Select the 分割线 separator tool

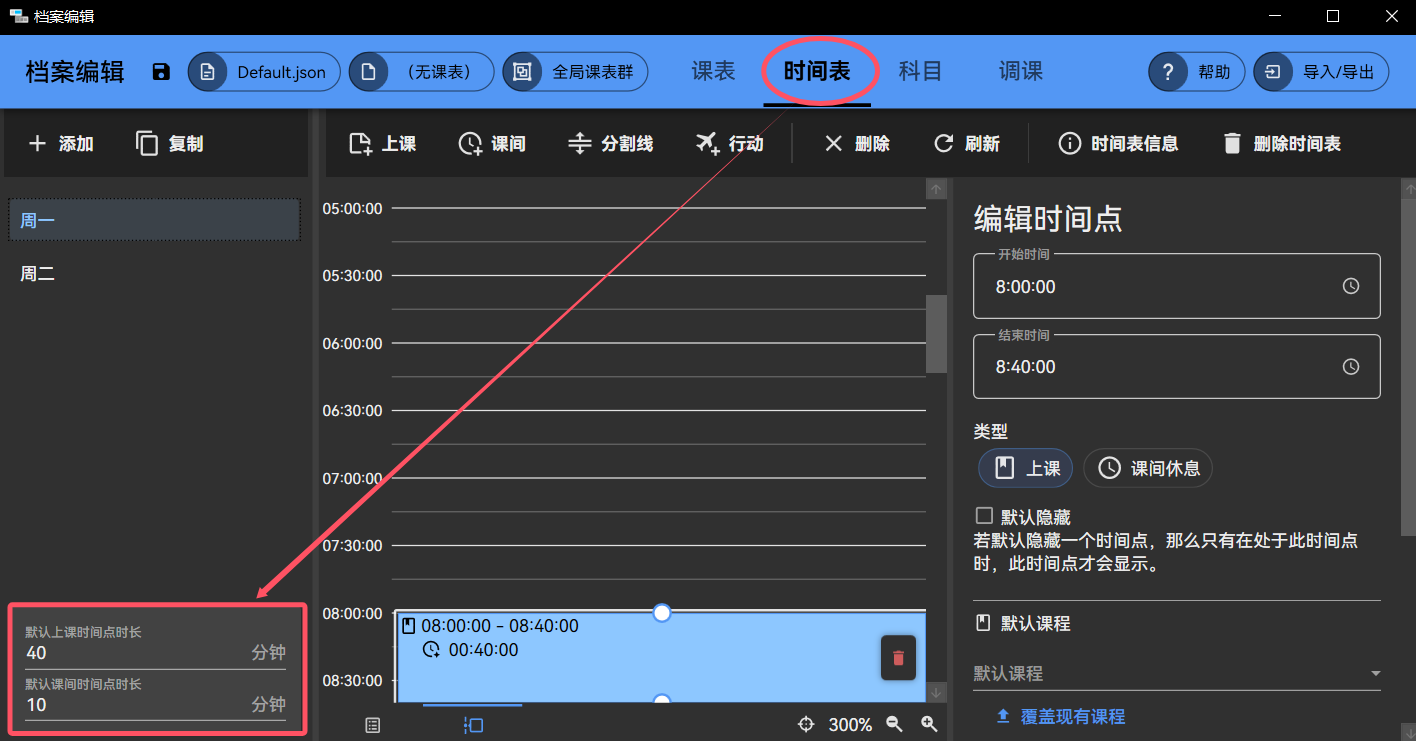(x=579, y=143)
